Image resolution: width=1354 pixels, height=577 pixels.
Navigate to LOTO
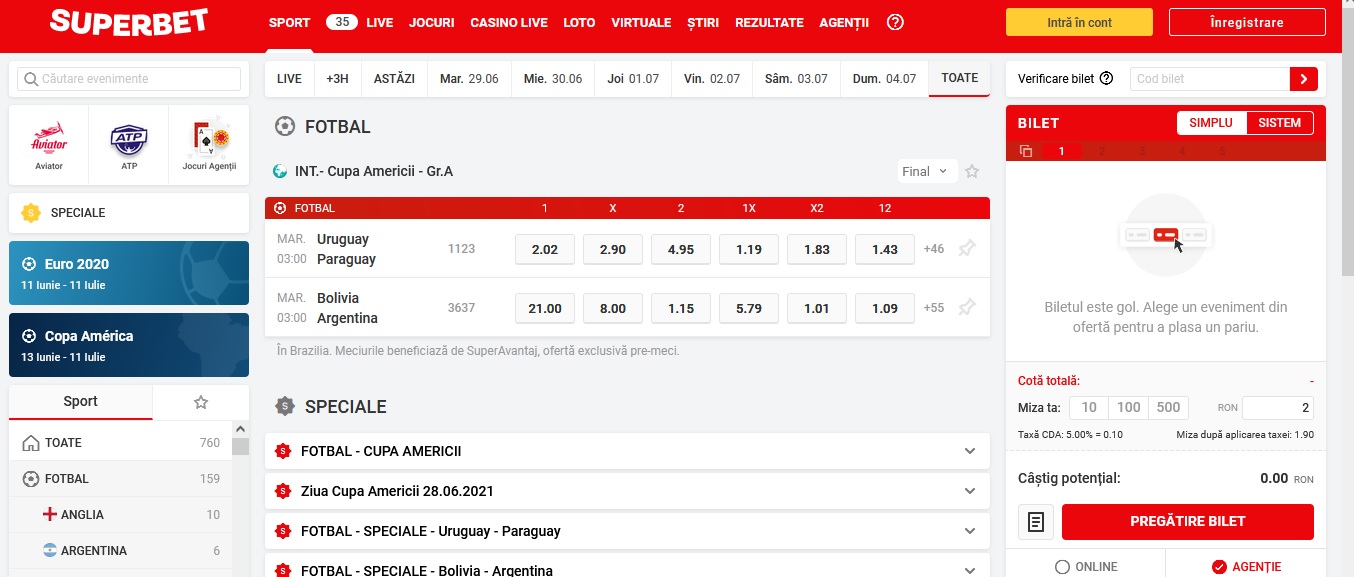point(579,22)
